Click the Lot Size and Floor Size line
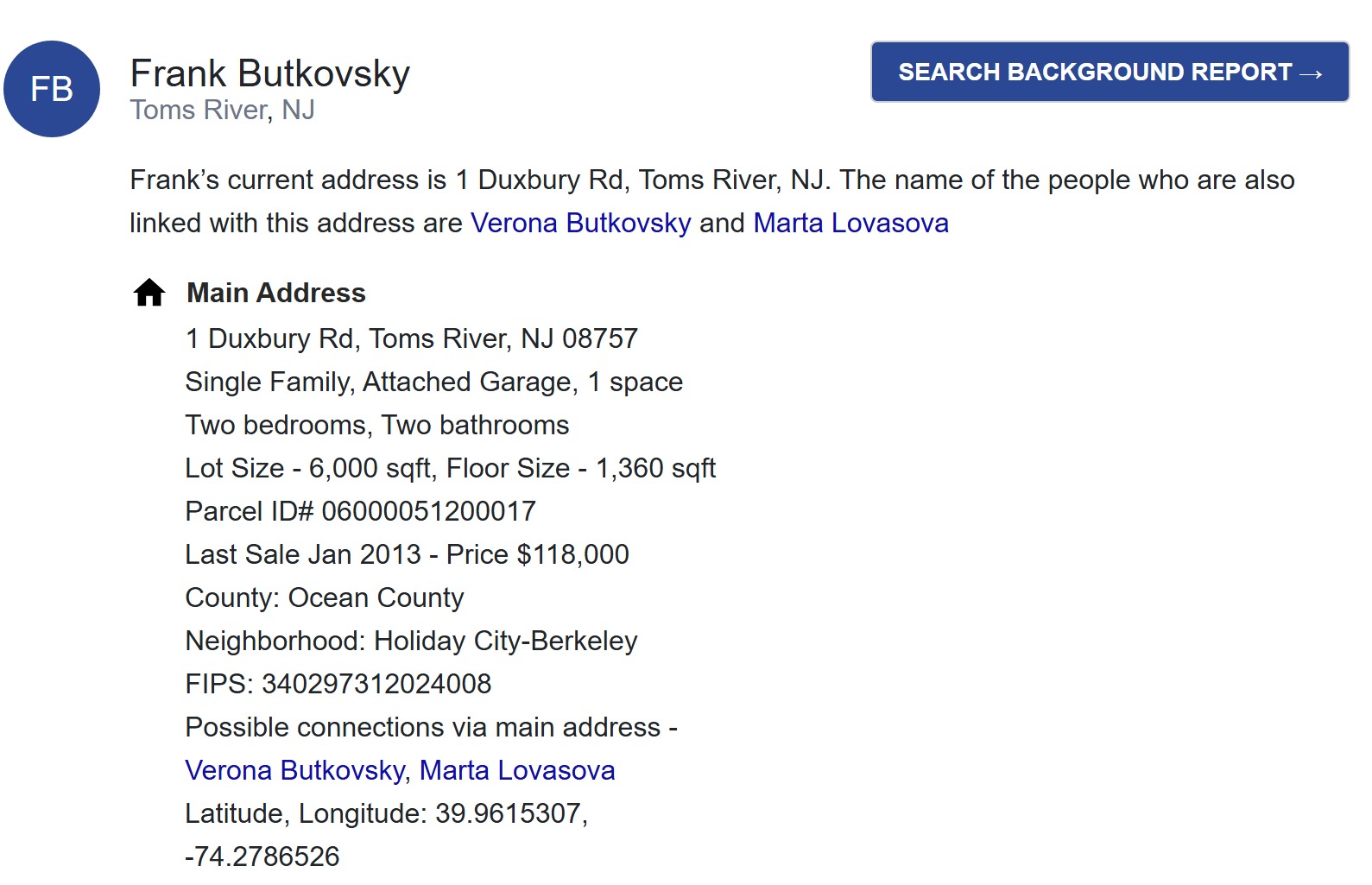Screen dimensions: 1372x885 coord(451,468)
